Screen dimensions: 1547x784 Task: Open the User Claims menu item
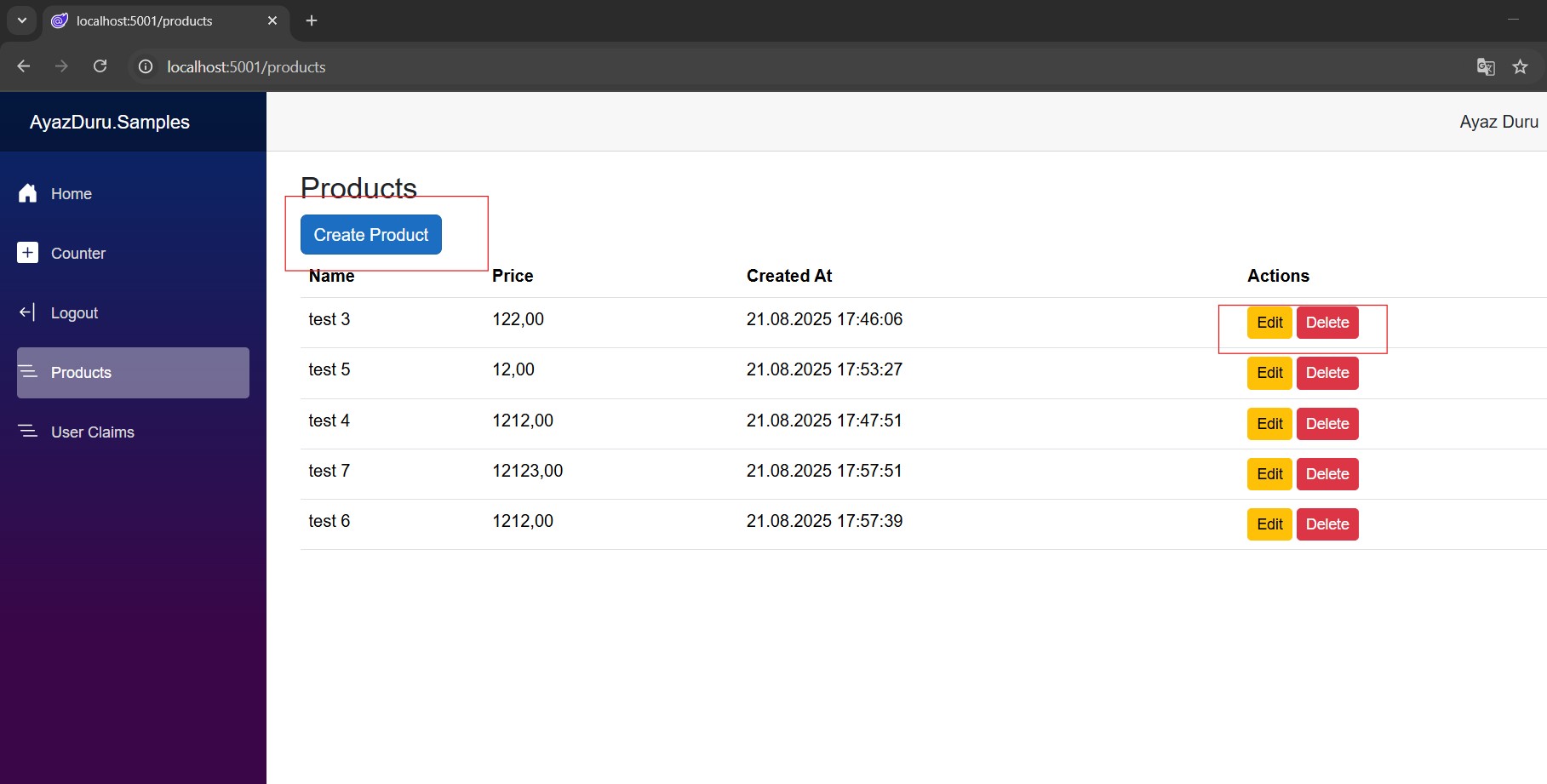(x=93, y=432)
